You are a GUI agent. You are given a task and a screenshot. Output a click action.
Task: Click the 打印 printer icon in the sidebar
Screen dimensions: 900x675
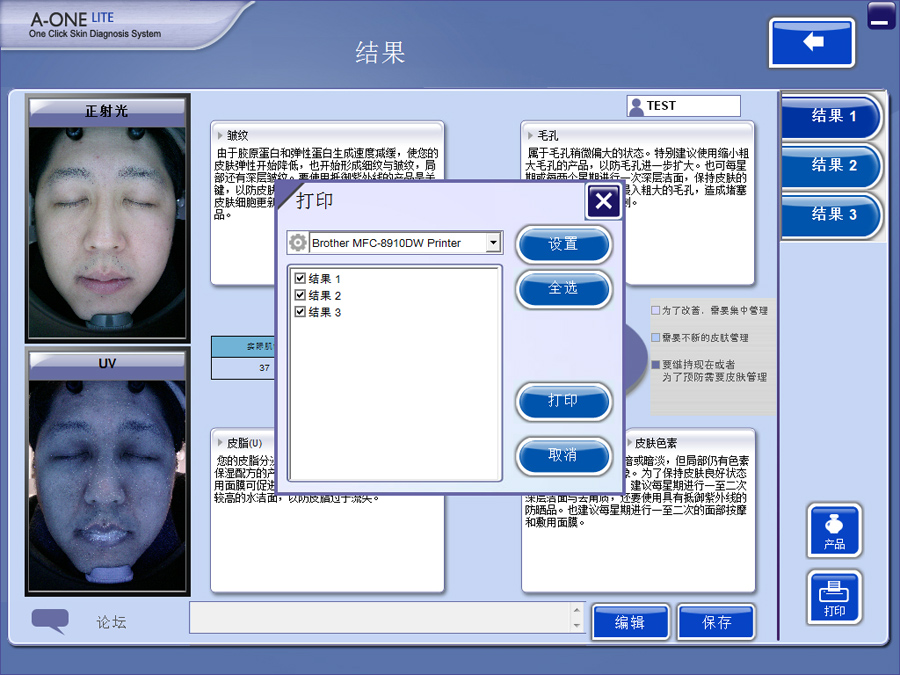coord(834,597)
